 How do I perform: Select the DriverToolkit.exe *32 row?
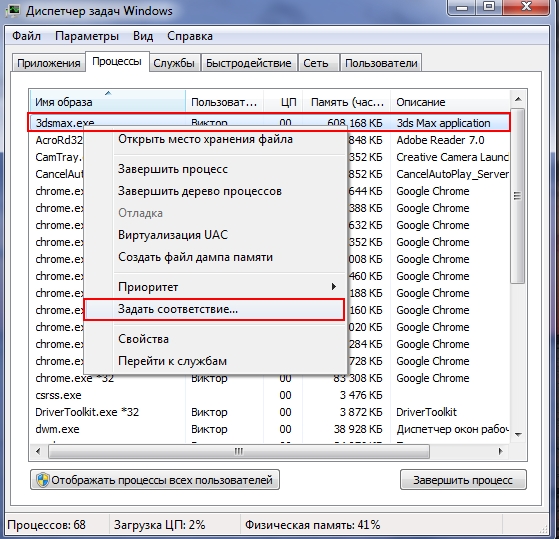click(x=269, y=412)
